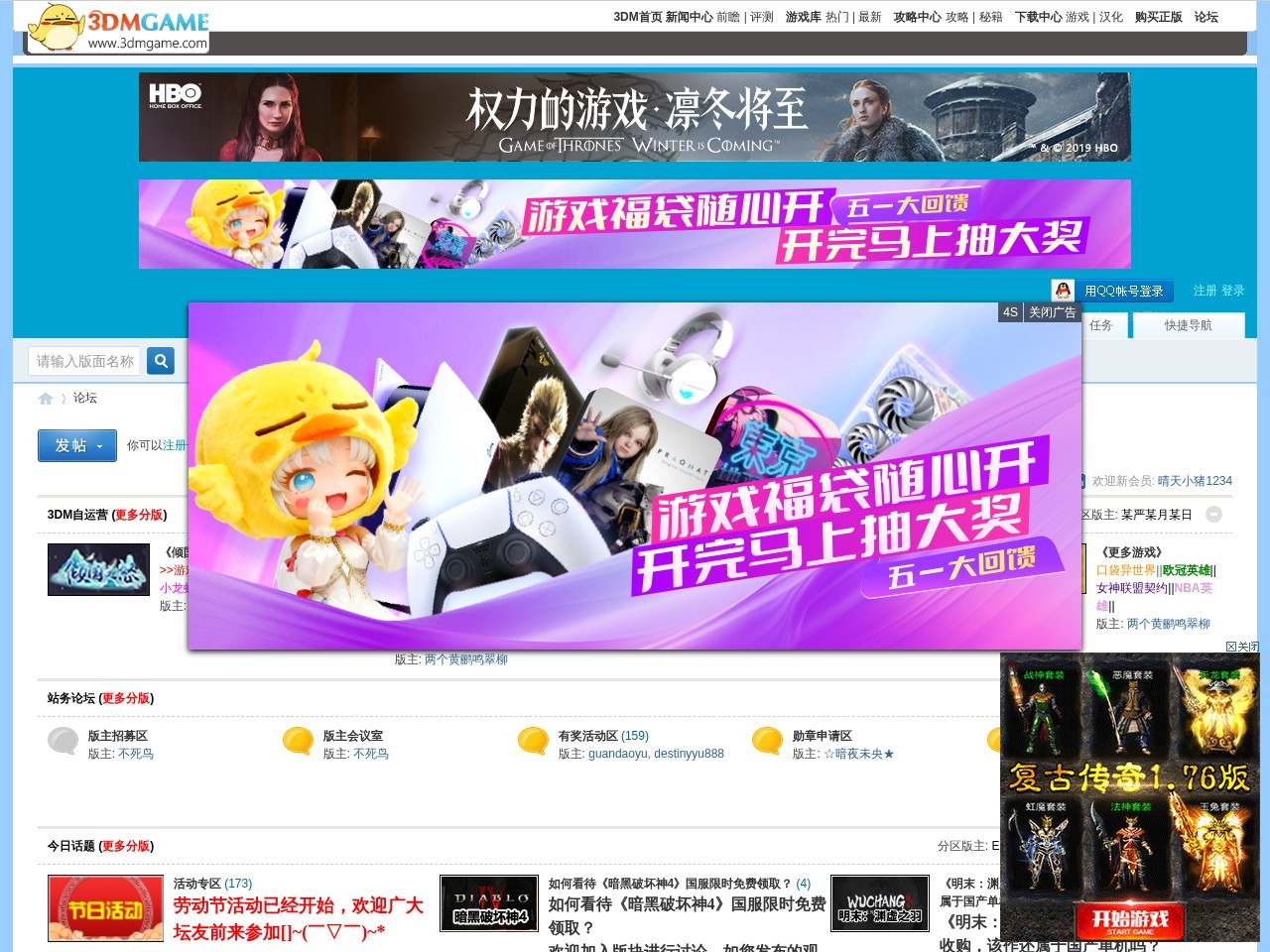
Task: Click the 秘籍 sub-link
Action: 991,17
